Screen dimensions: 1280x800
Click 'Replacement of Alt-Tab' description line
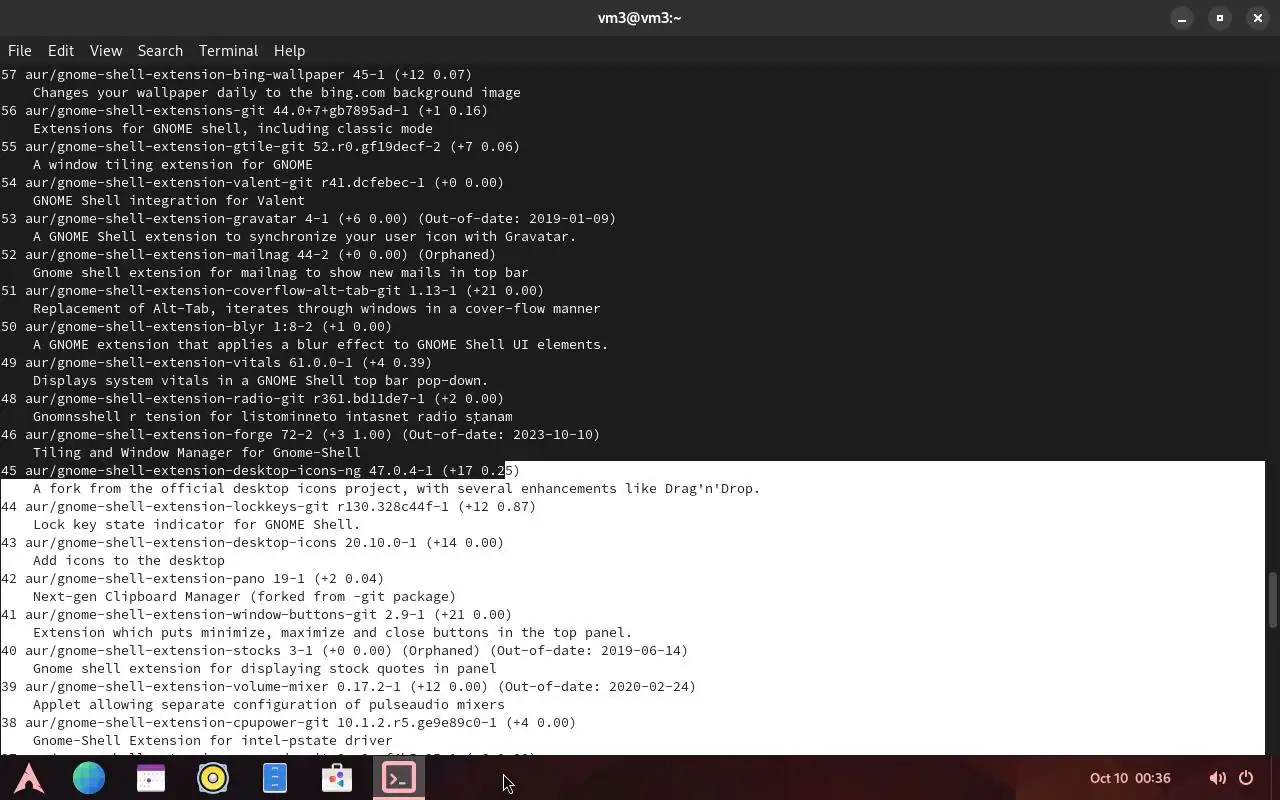[x=317, y=309]
